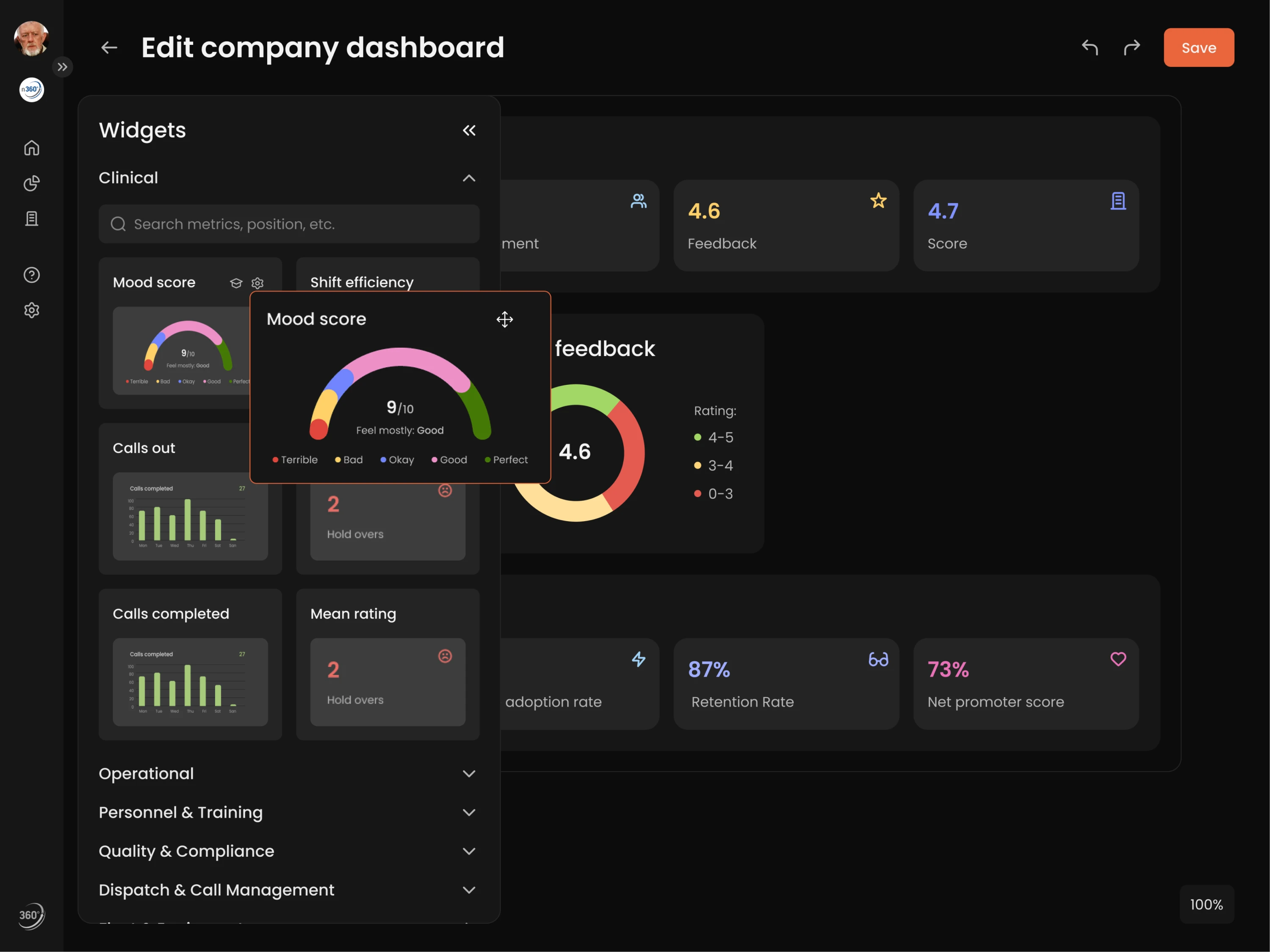Click the document icon on Score card
This screenshot has width=1270, height=952.
coord(1118,201)
